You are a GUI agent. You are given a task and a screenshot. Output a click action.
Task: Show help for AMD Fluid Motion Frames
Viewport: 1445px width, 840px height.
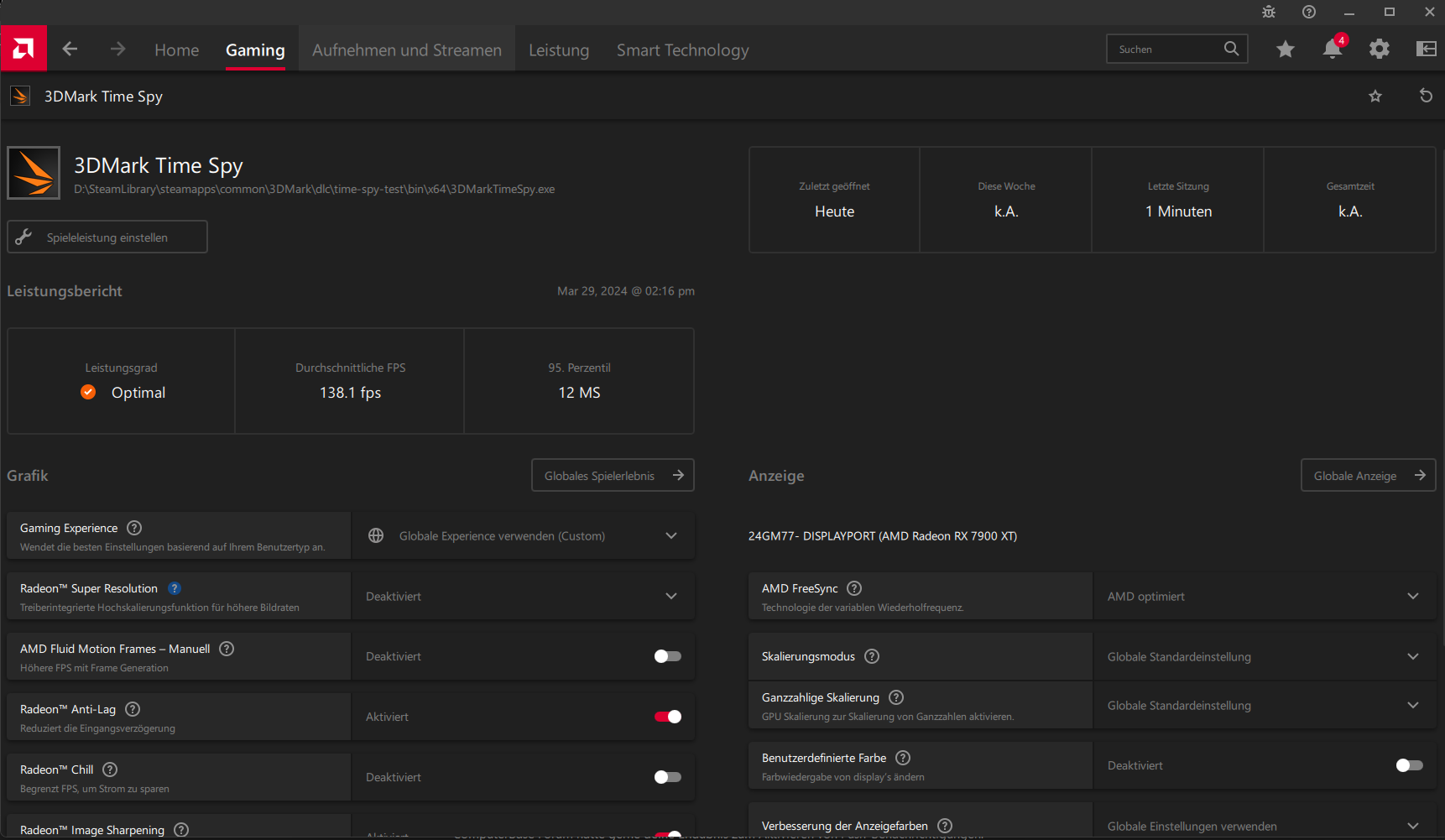[227, 649]
